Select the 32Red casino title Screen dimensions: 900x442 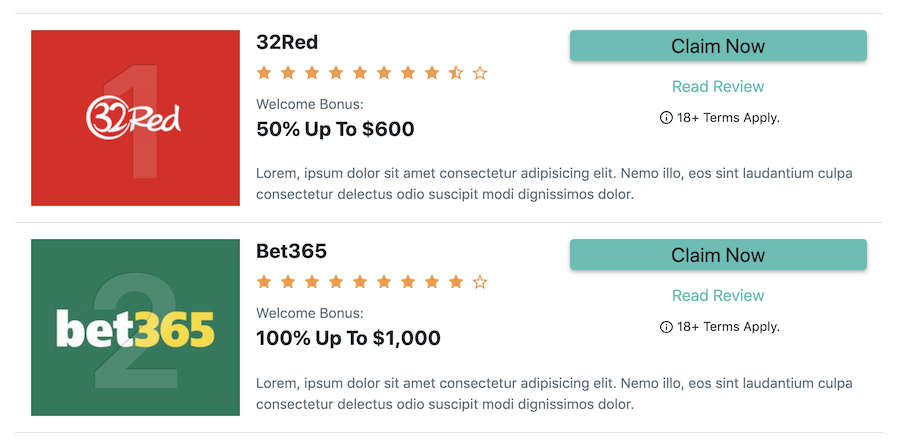(287, 42)
